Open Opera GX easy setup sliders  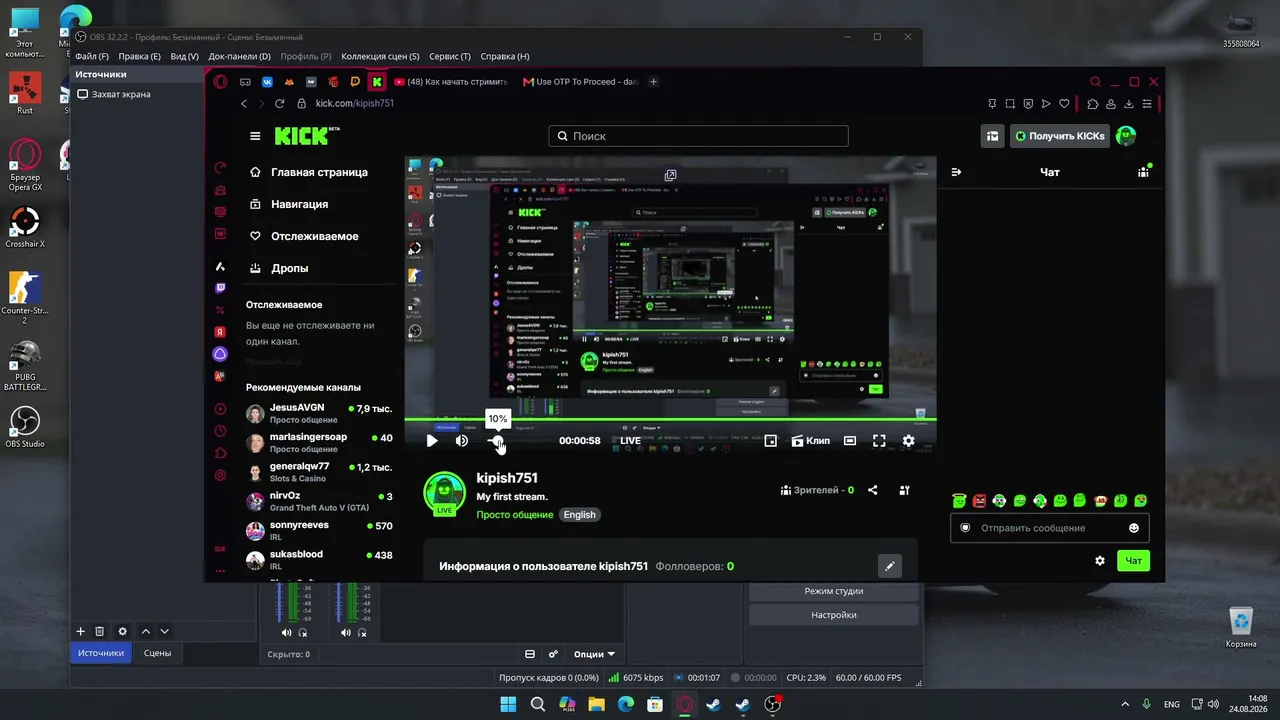click(1147, 104)
